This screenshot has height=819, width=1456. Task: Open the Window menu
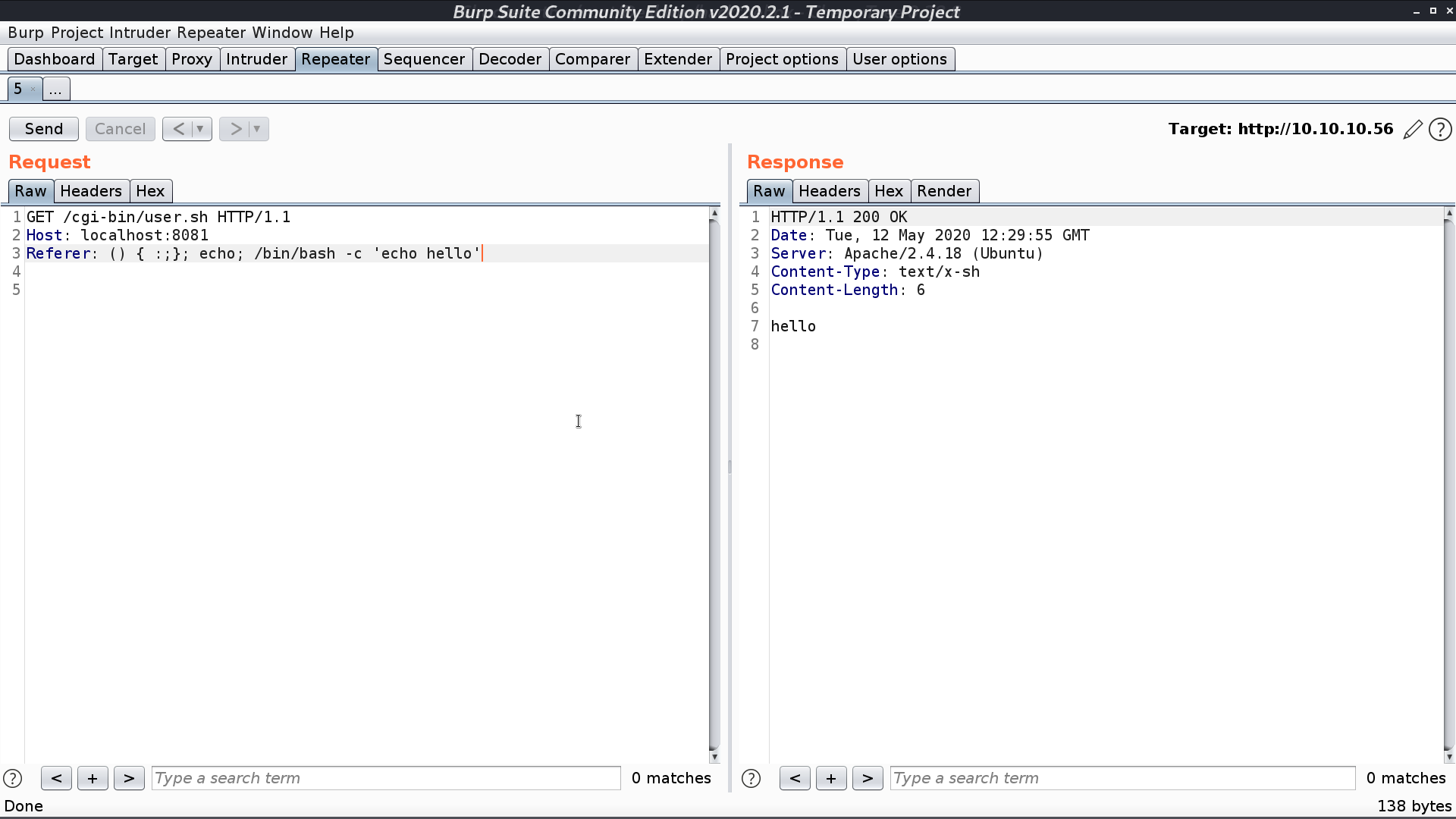282,33
